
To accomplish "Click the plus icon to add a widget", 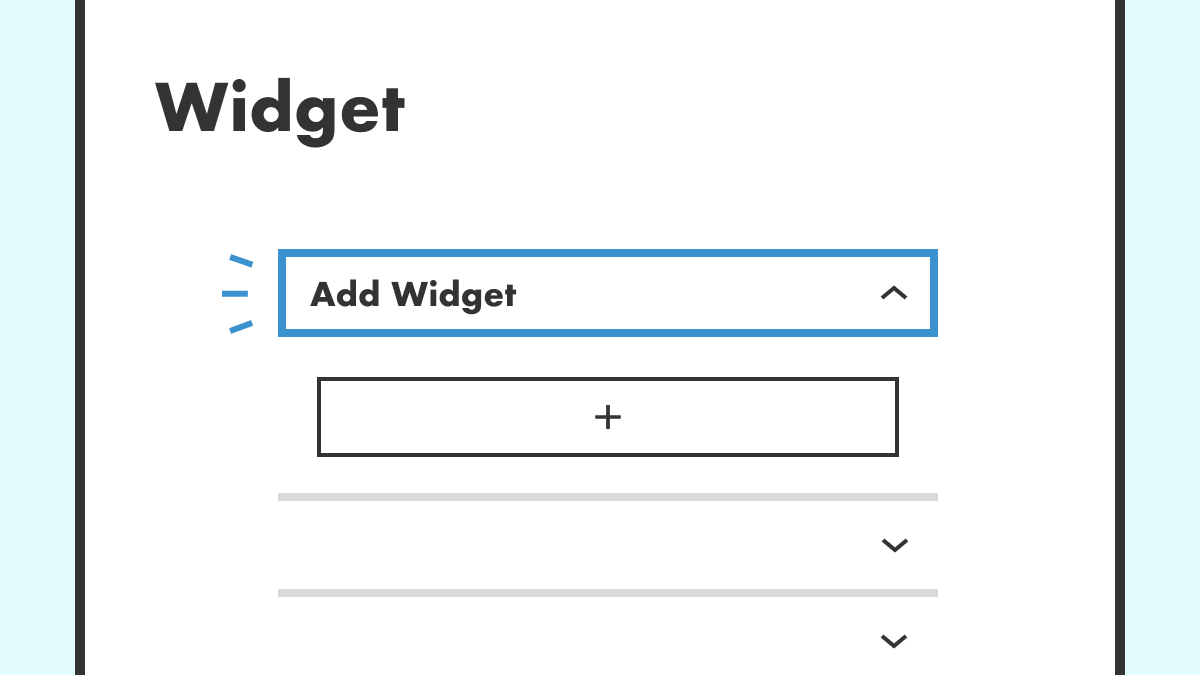I will coord(607,417).
